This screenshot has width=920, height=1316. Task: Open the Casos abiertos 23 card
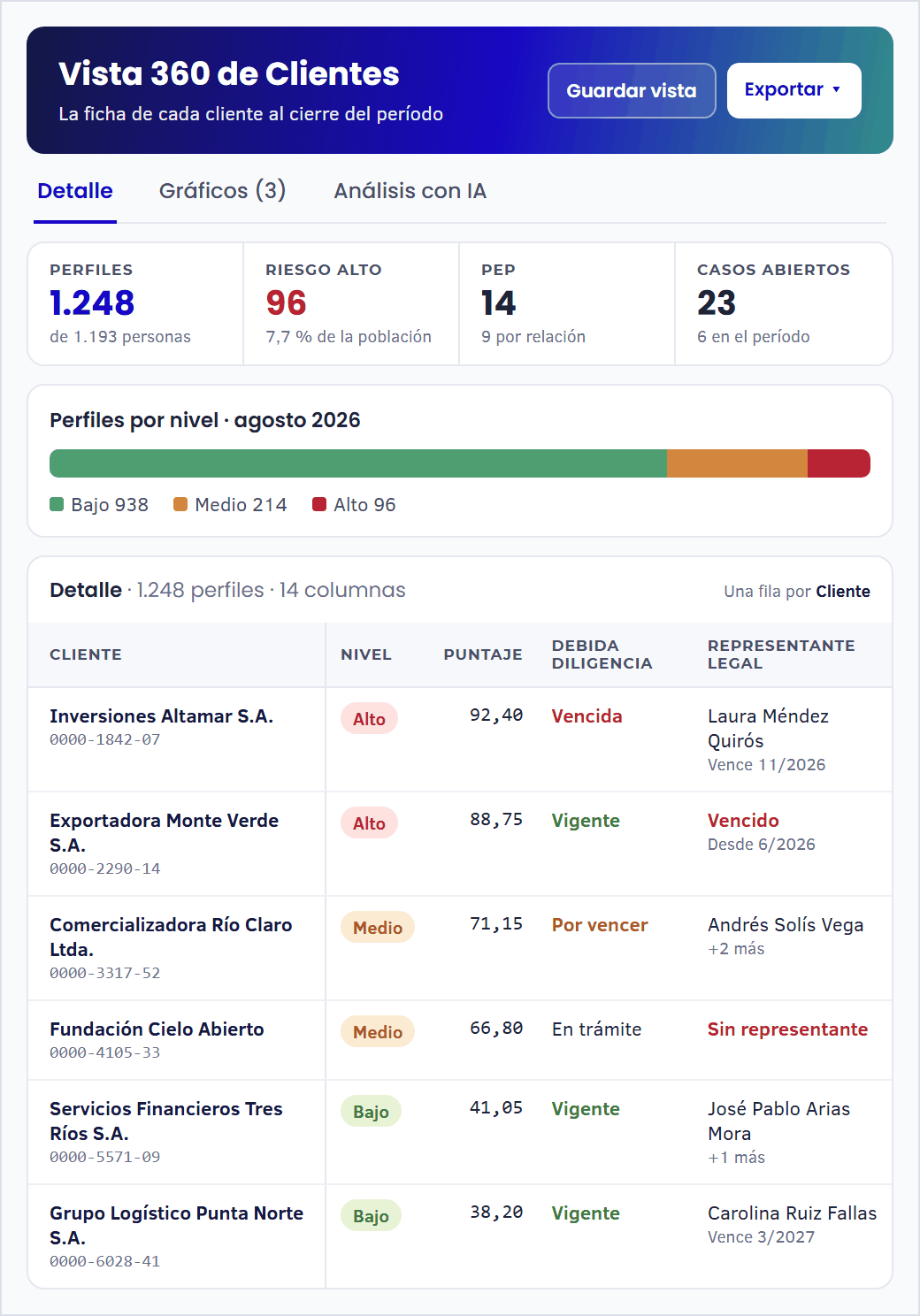click(783, 303)
